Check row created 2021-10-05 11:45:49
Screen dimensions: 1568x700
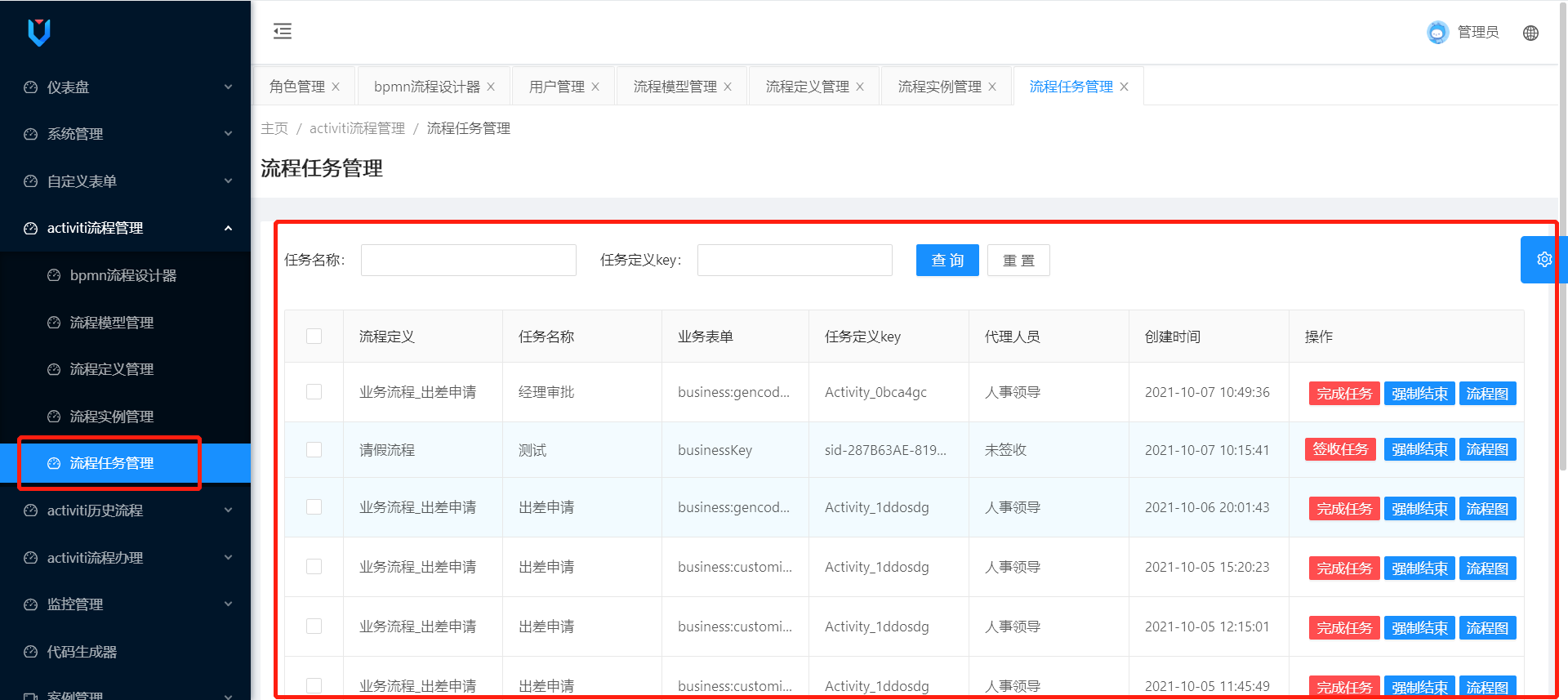pyautogui.click(x=314, y=686)
